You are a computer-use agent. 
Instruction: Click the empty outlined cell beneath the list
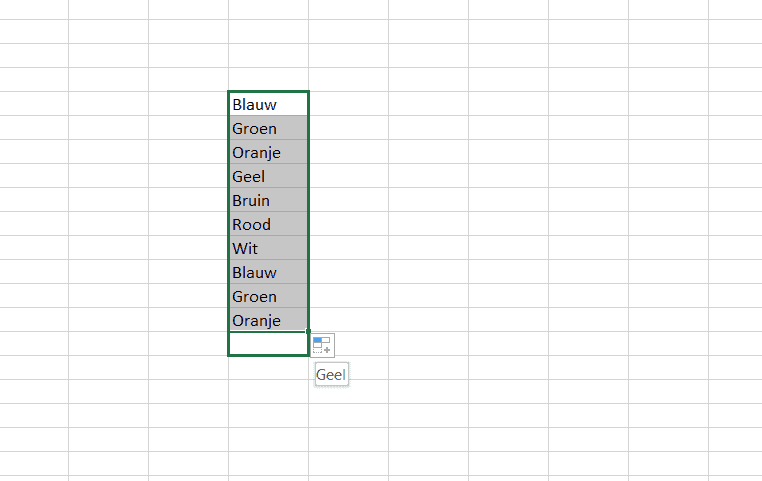[x=268, y=344]
